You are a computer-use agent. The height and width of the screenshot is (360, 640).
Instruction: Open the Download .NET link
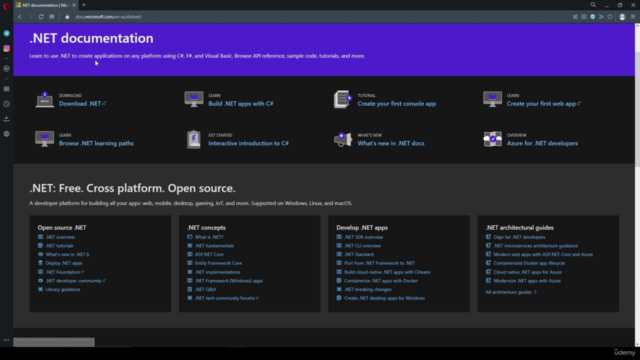(x=82, y=104)
